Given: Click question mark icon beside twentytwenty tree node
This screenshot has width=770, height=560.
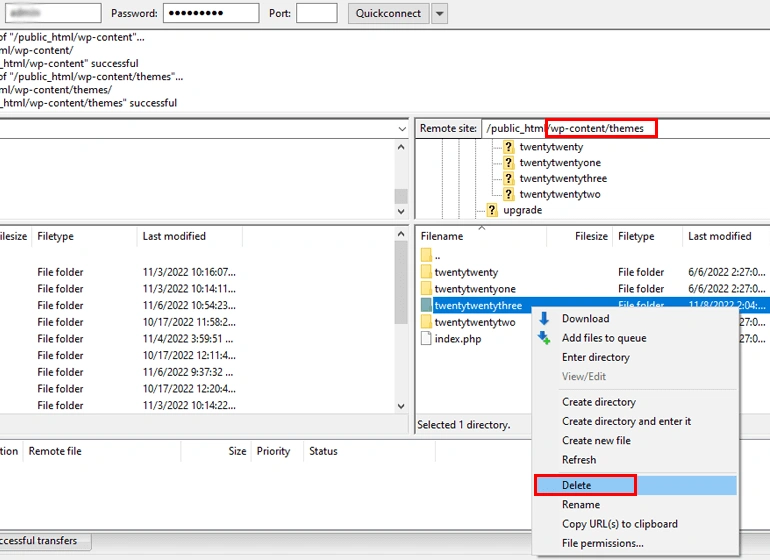Looking at the screenshot, I should (509, 147).
